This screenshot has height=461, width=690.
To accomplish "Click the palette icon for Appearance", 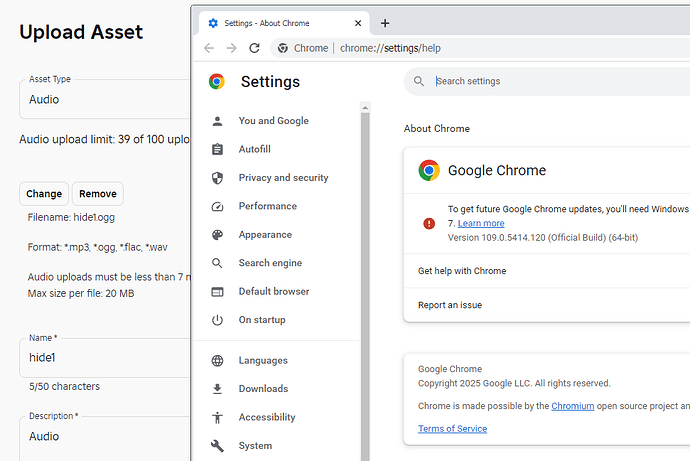I will (x=217, y=235).
